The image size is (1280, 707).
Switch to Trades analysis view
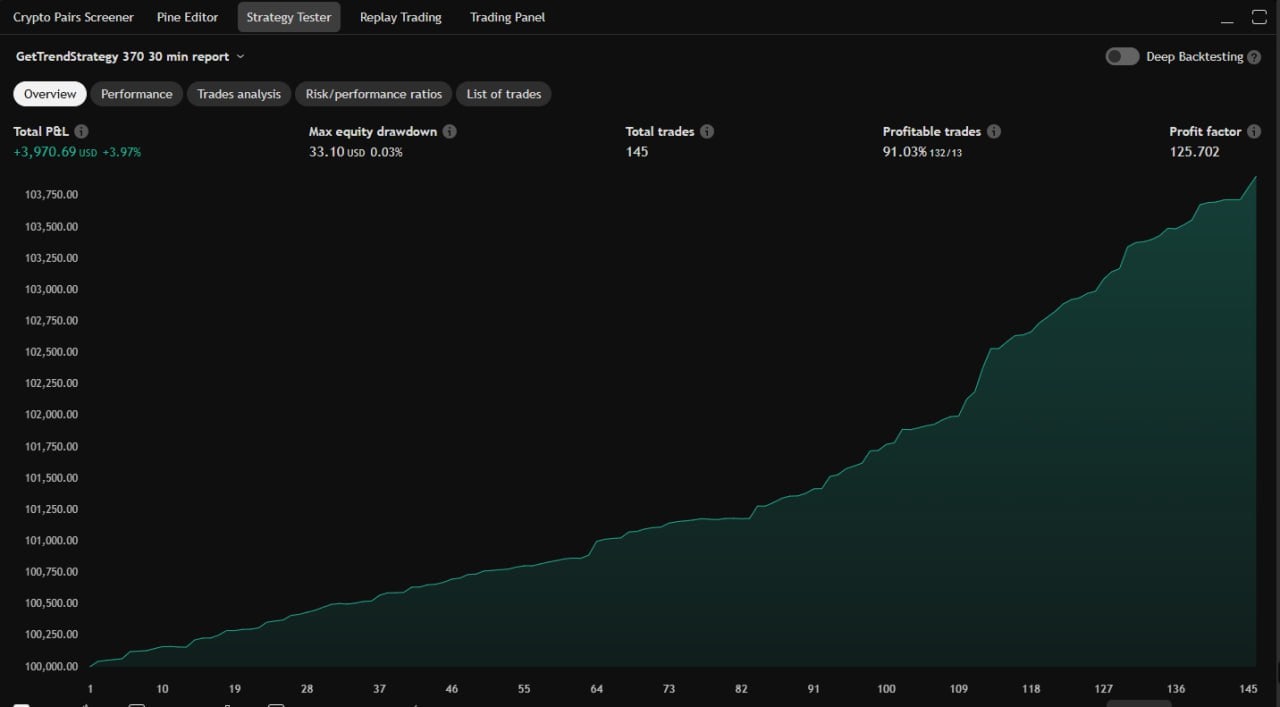coord(238,93)
